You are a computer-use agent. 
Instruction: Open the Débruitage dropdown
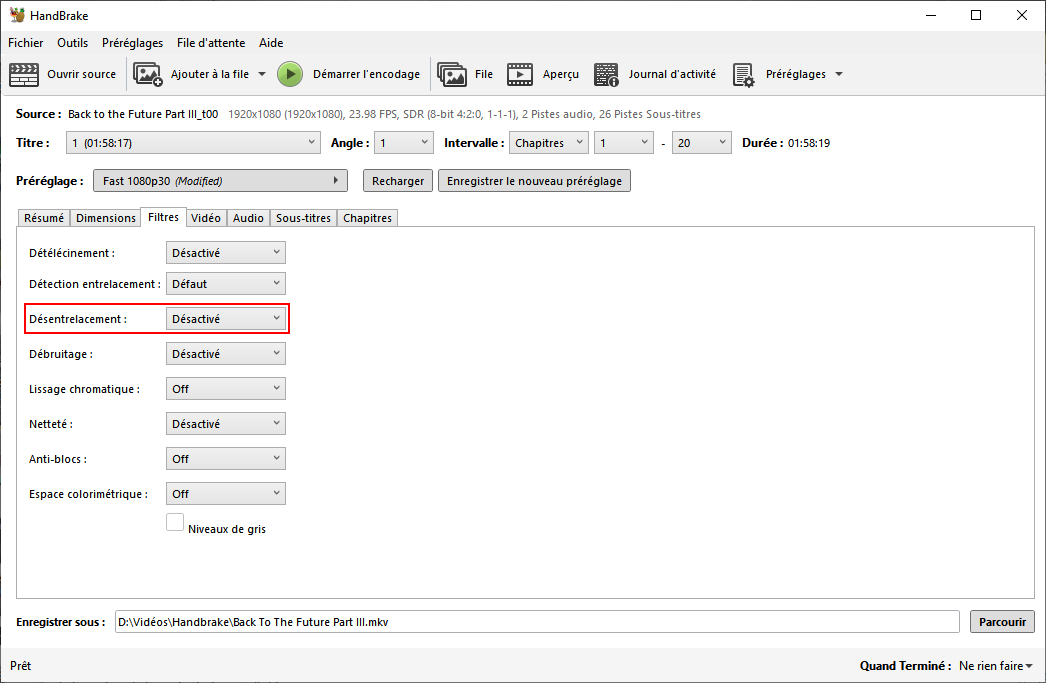pyautogui.click(x=225, y=354)
